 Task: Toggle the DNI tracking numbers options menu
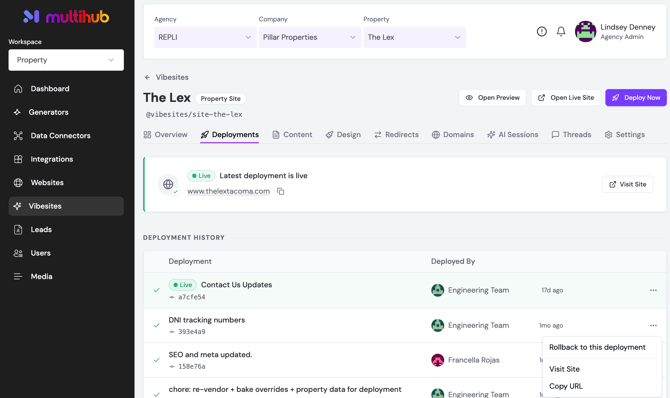pyautogui.click(x=653, y=325)
